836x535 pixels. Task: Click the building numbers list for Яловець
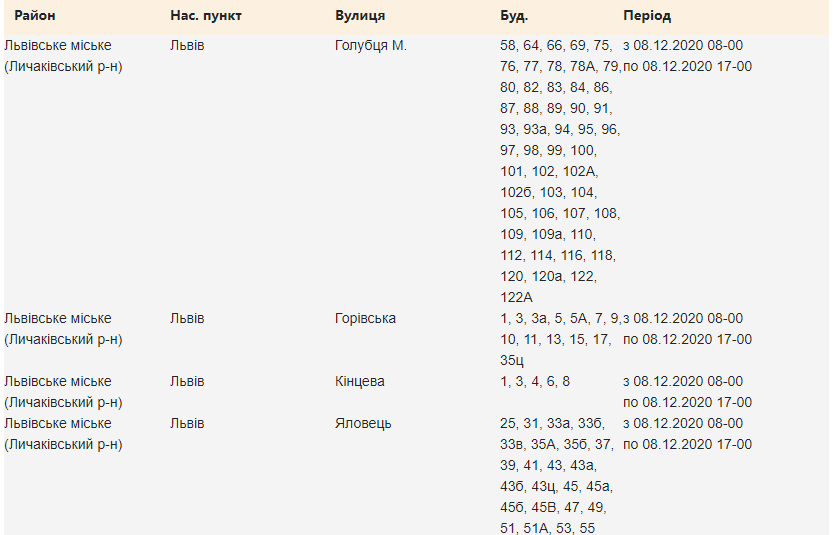click(x=557, y=476)
